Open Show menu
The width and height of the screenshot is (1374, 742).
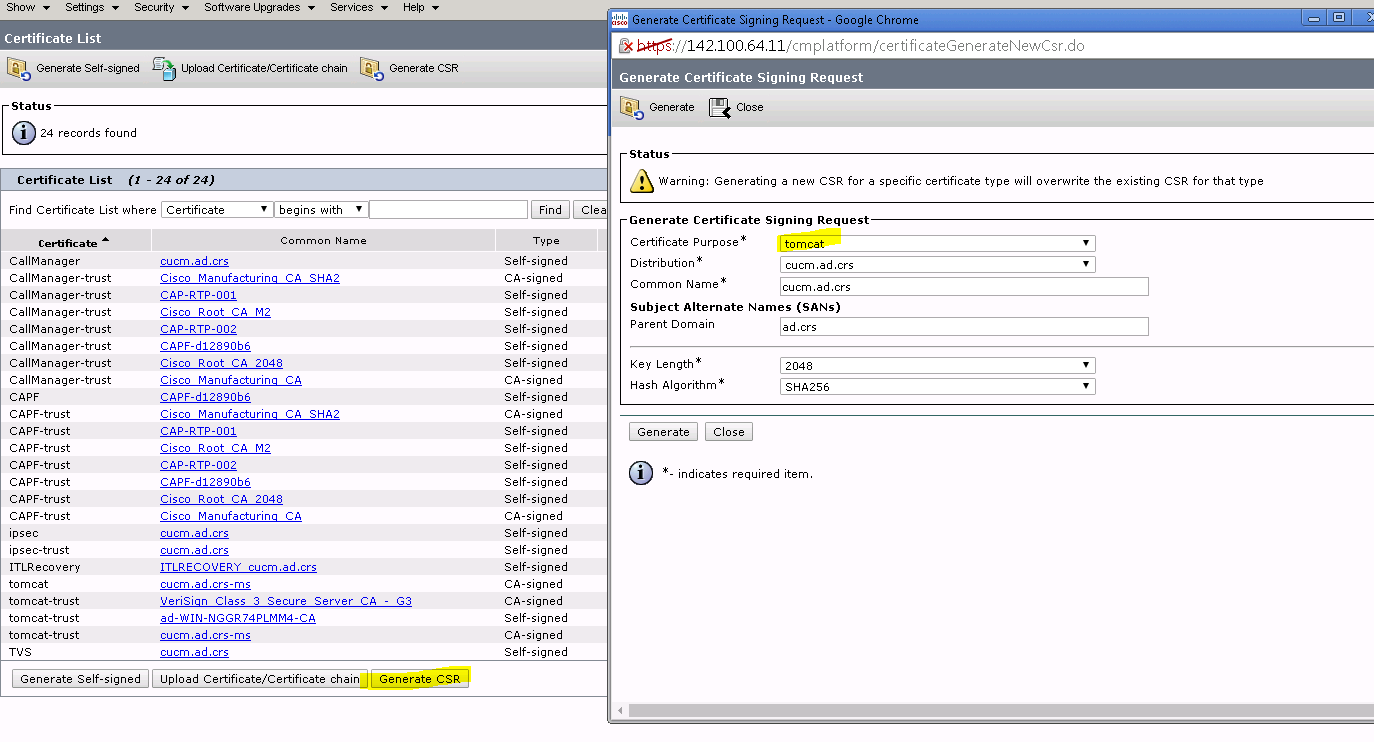tap(27, 7)
